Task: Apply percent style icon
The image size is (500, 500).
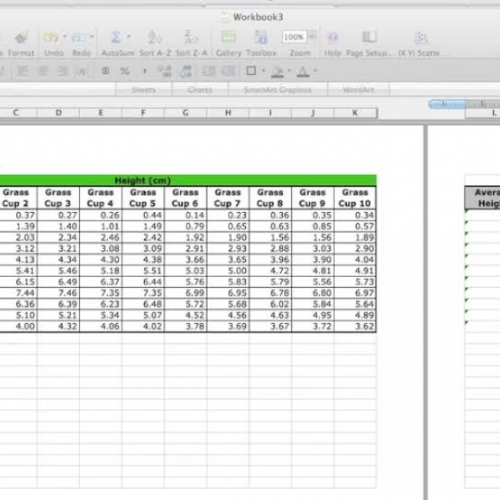Action: coord(125,71)
